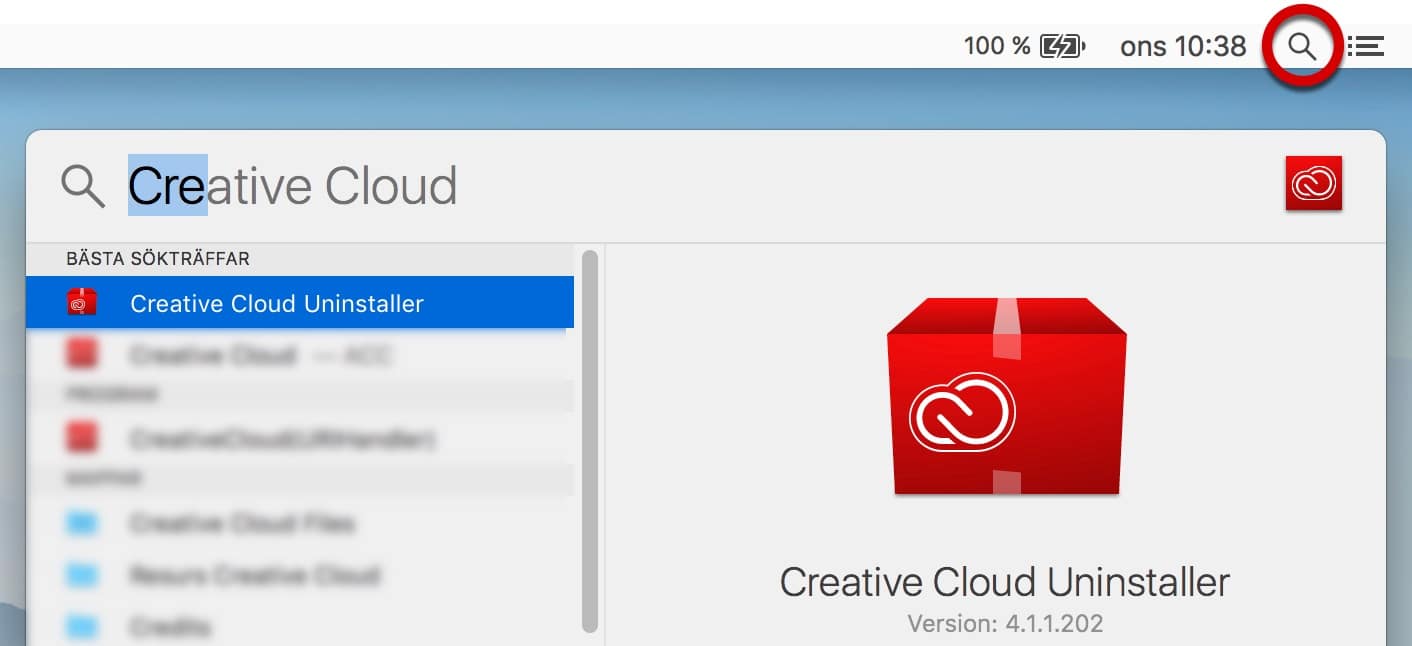Click the small Creative Cloud Uninstaller row icon
The width and height of the screenshot is (1412, 646).
click(82, 303)
